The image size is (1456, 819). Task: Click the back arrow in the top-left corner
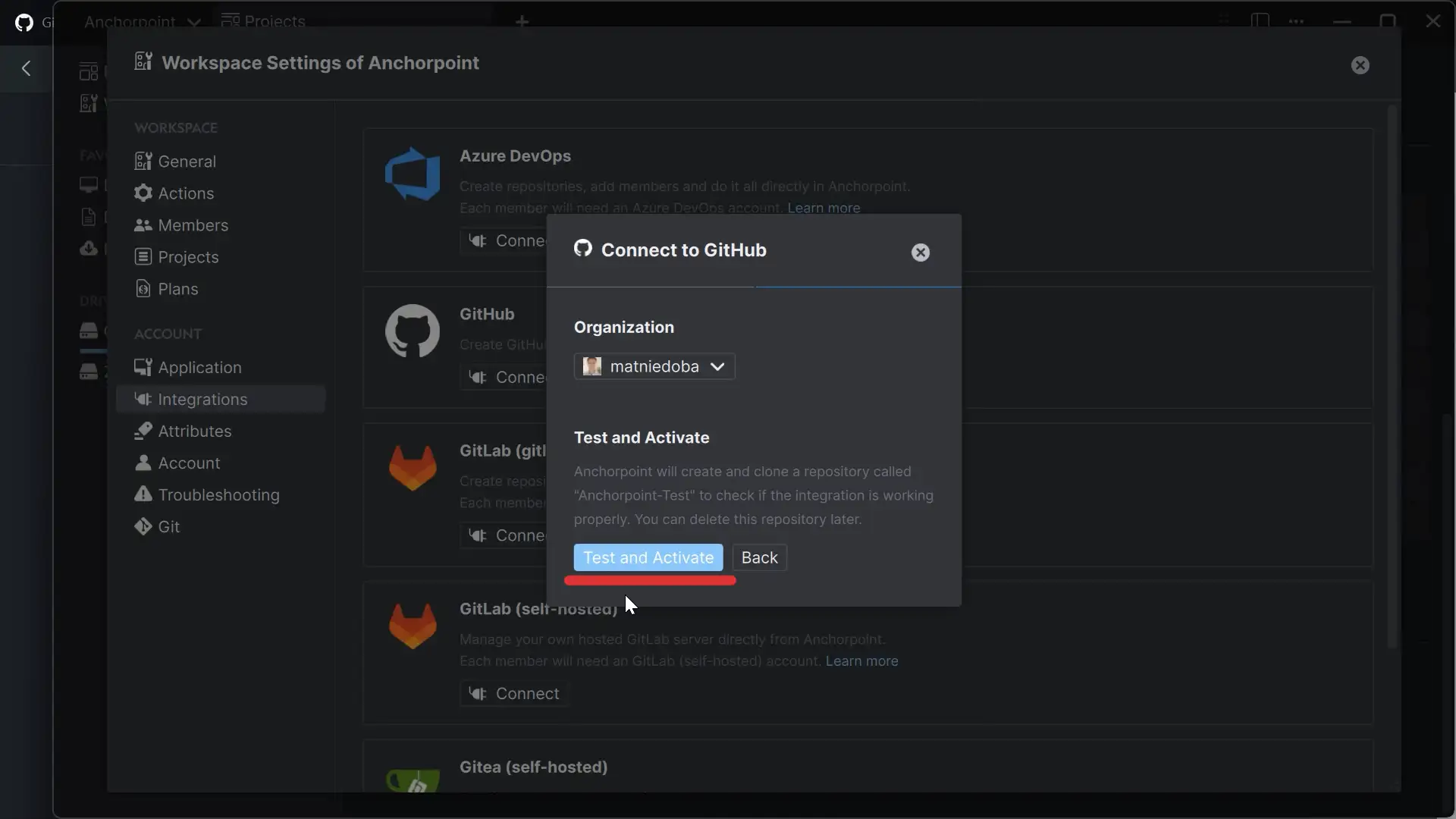coord(25,69)
